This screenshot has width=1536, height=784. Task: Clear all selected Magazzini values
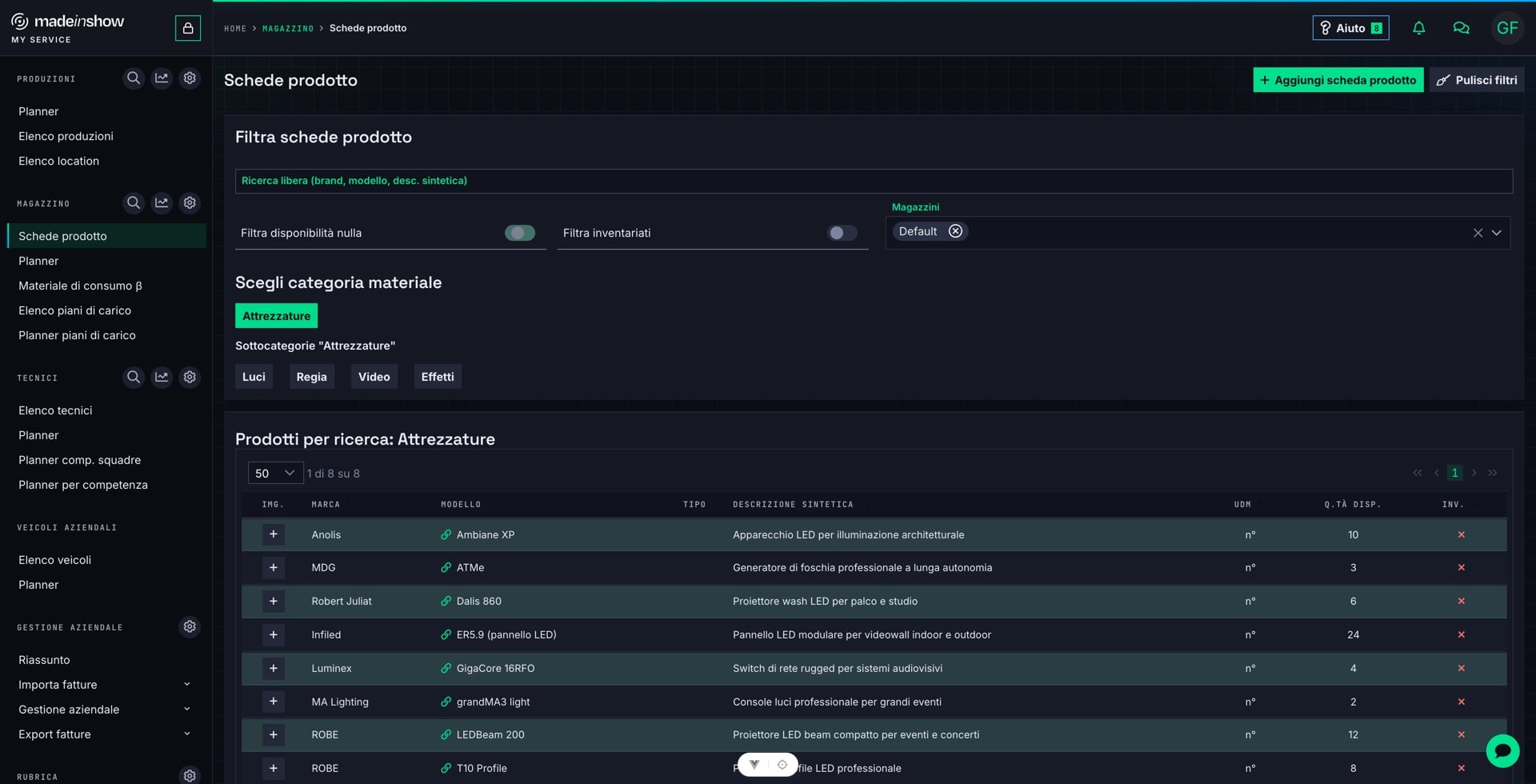coord(1478,233)
